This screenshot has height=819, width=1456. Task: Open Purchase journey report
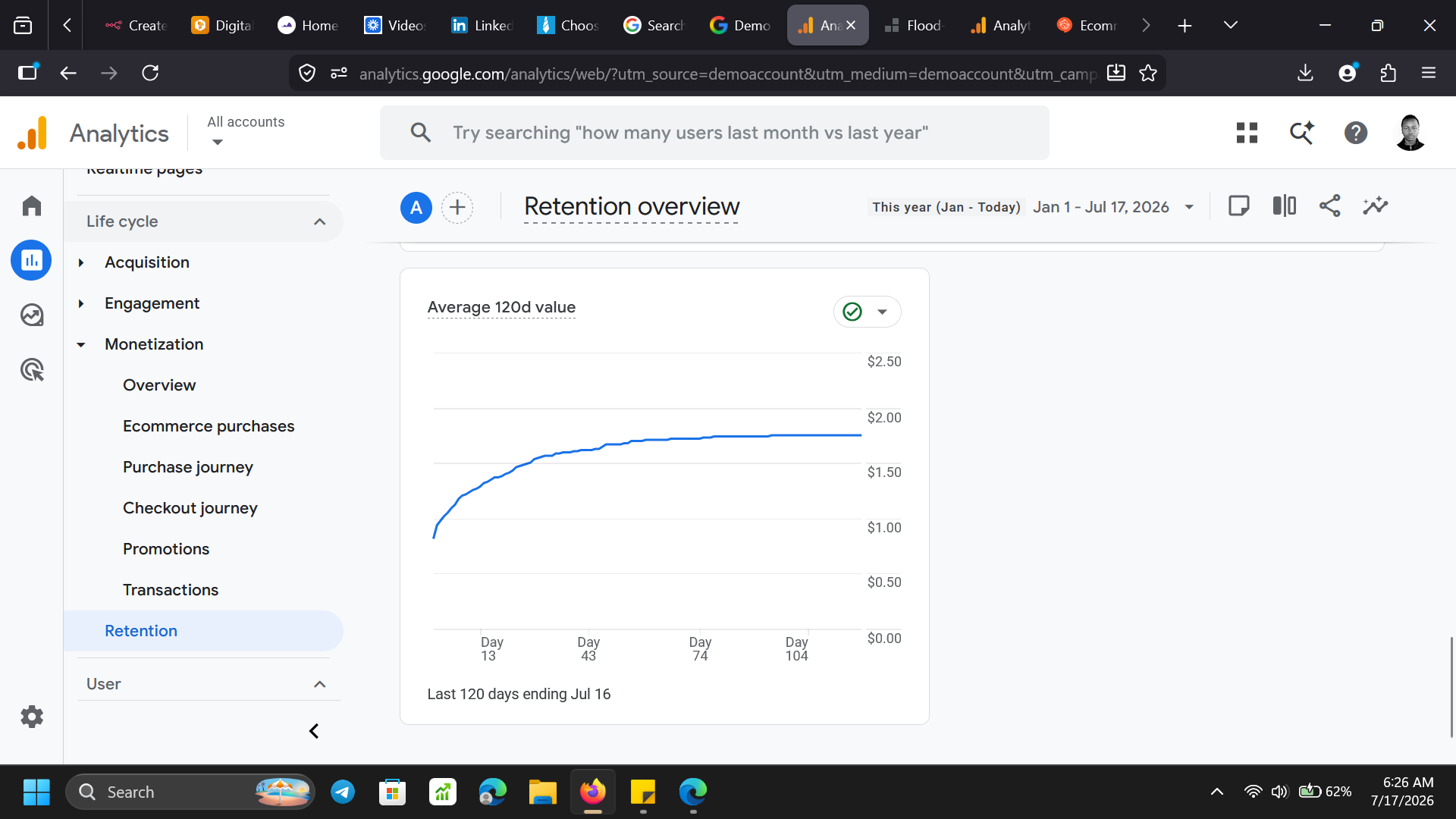click(x=188, y=467)
